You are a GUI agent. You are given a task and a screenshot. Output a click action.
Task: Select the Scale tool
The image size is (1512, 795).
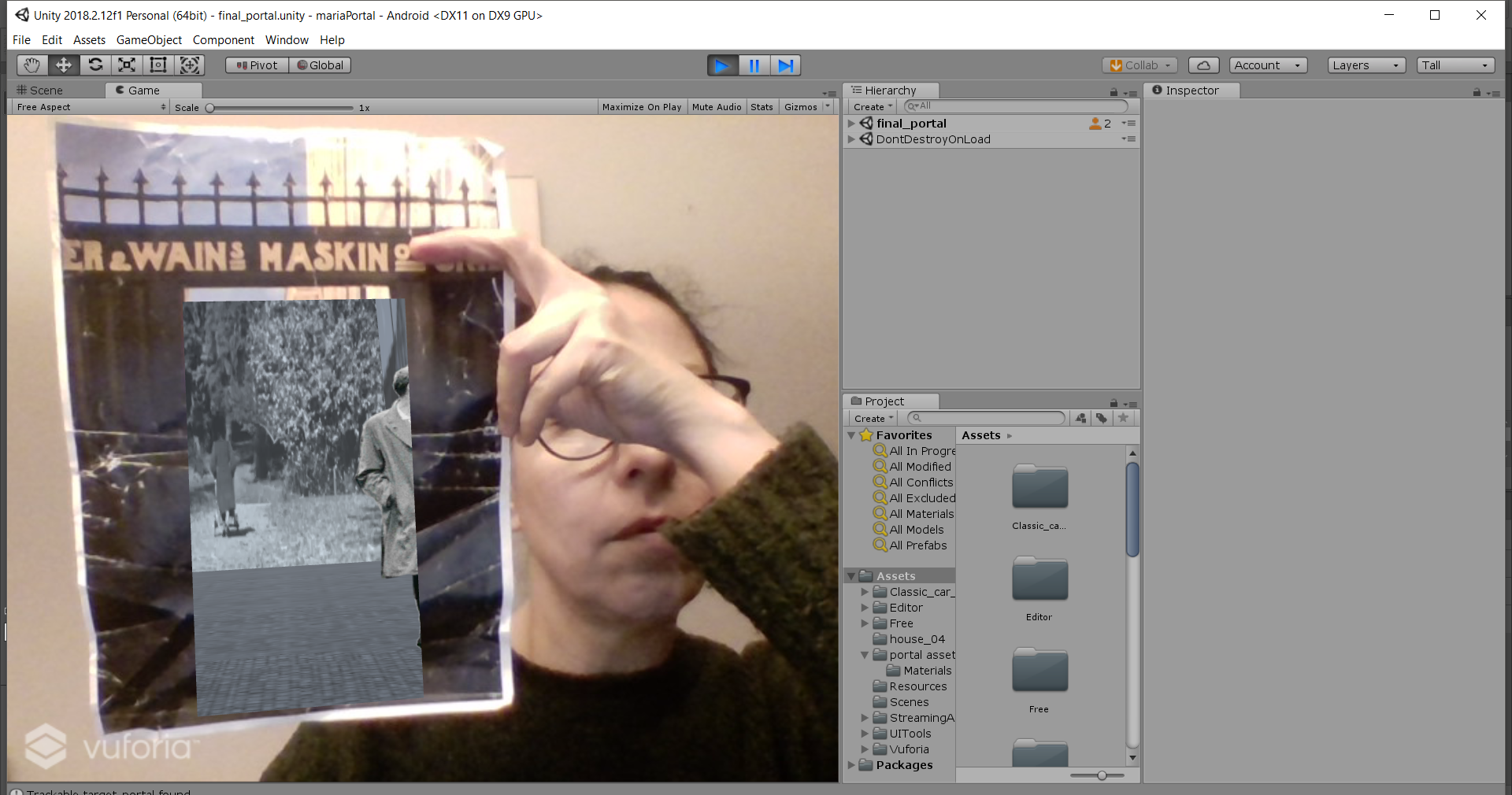click(127, 65)
